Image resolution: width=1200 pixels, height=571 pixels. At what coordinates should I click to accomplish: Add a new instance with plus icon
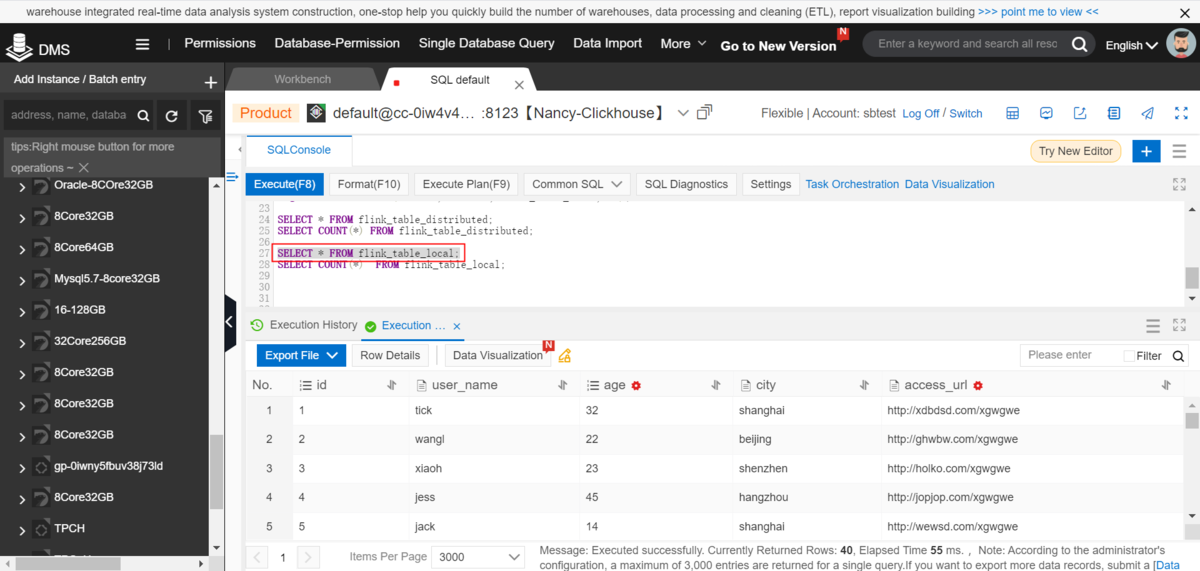(210, 82)
